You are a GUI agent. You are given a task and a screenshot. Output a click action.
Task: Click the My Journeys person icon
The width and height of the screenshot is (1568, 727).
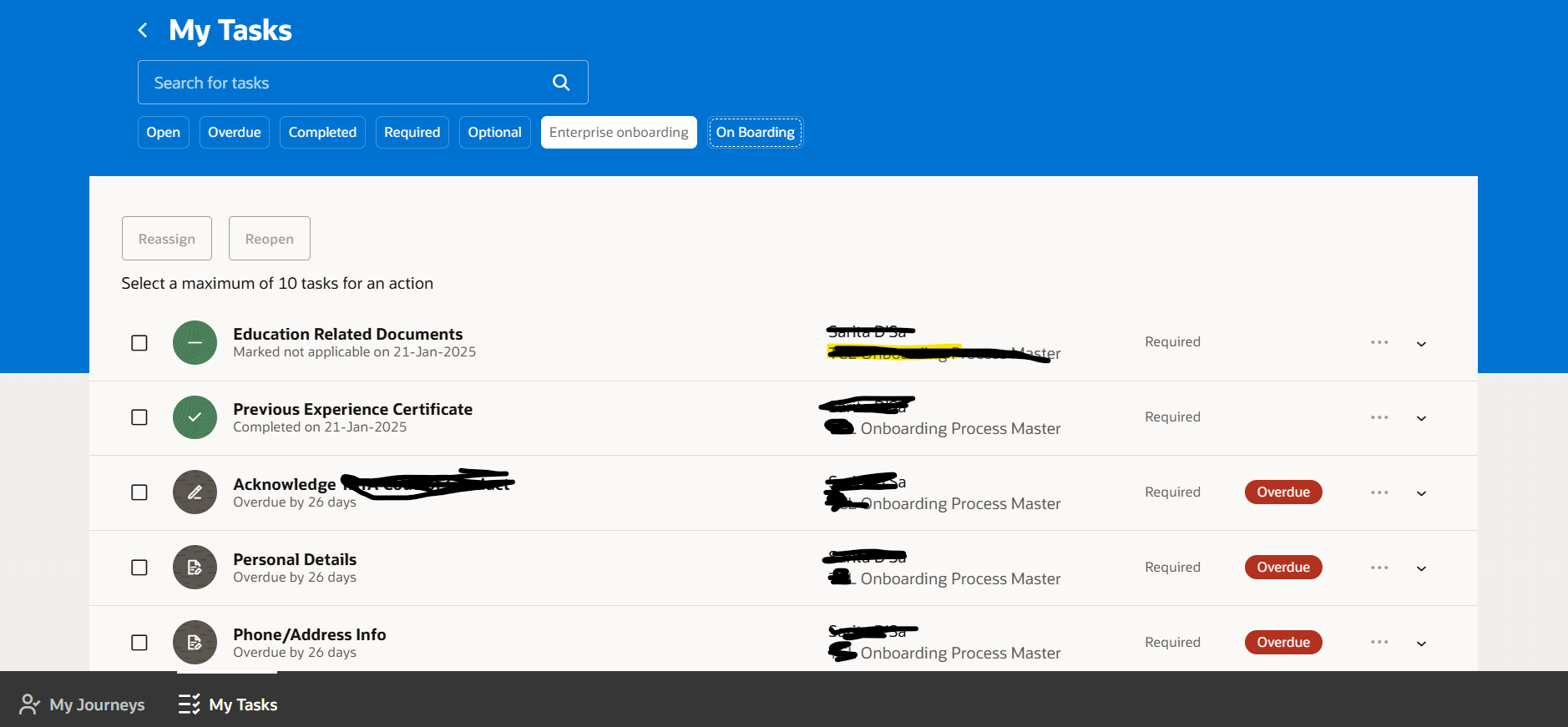[x=29, y=704]
